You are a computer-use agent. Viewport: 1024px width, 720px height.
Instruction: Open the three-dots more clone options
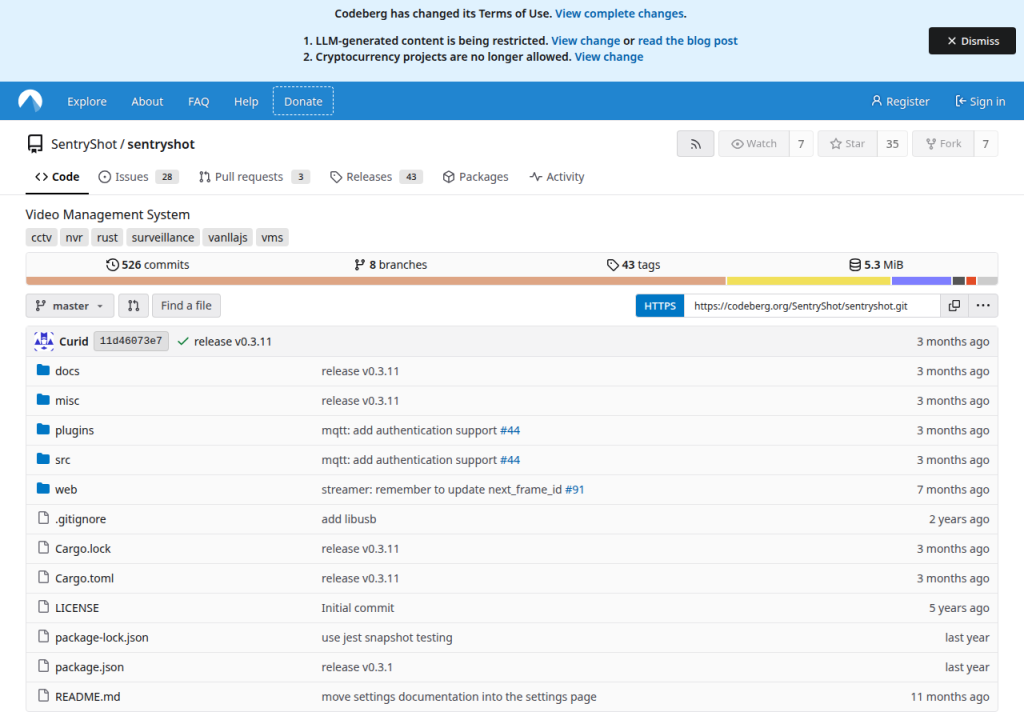click(x=983, y=306)
